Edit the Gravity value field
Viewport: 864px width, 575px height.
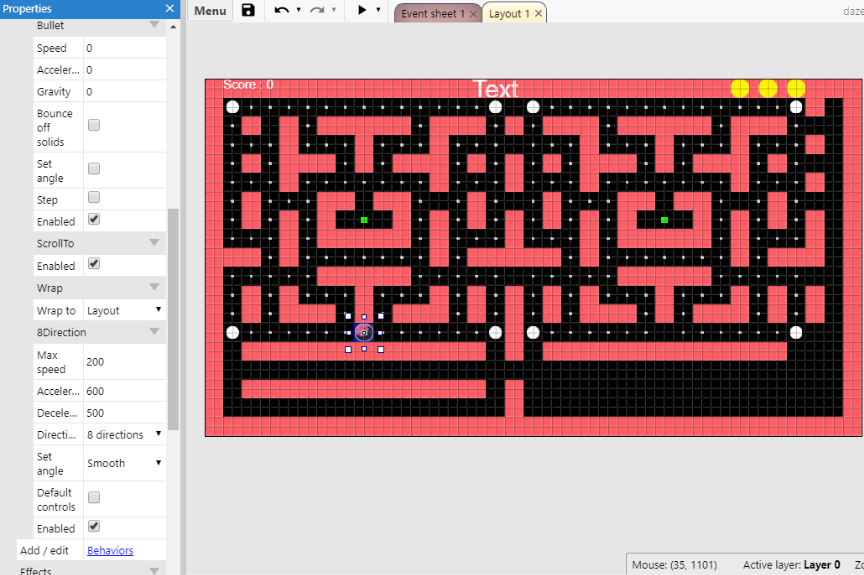coord(125,91)
